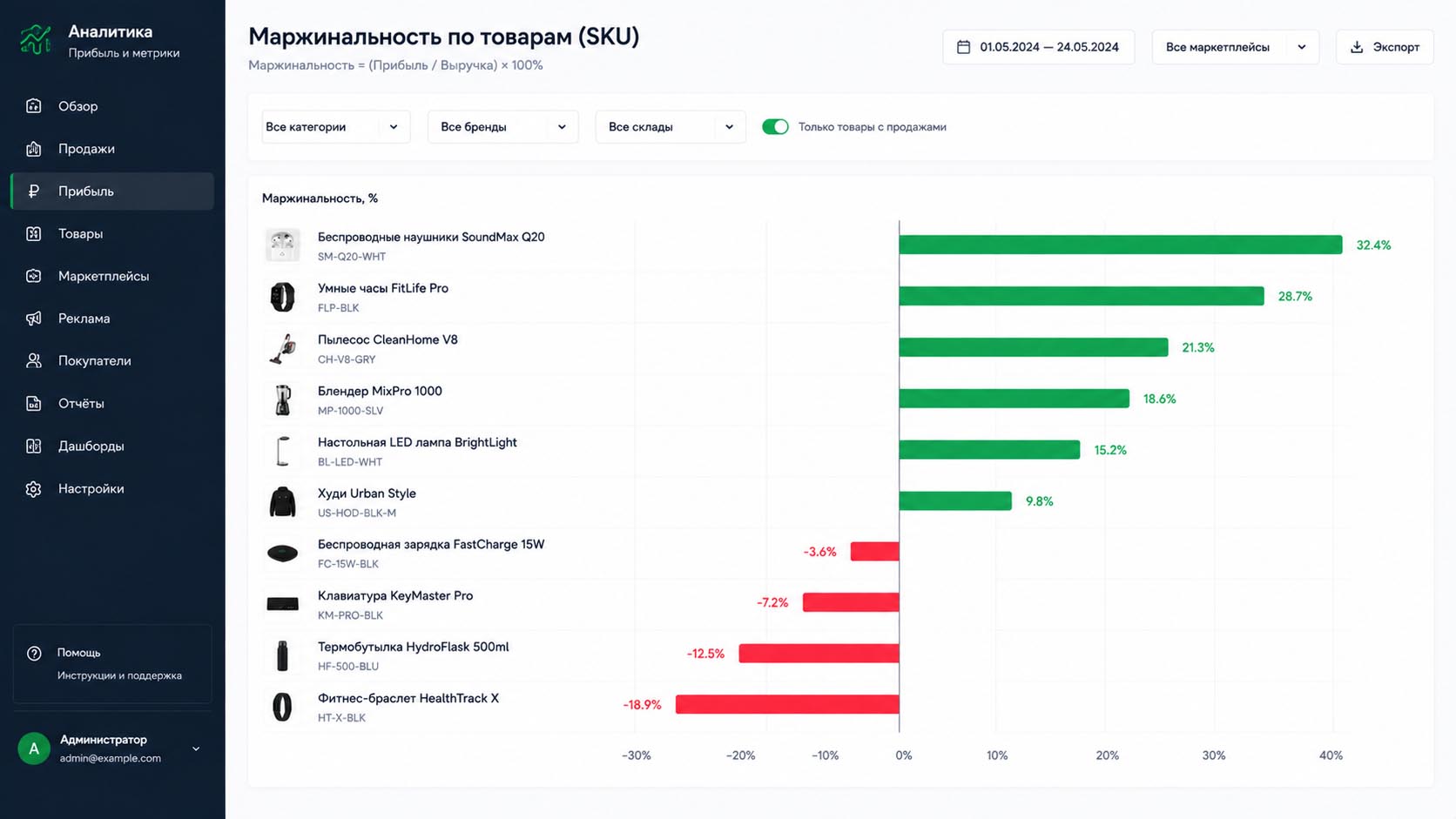The image size is (1456, 819).
Task: Click the KeyMaster Pro keyboard thumbnail
Action: [x=282, y=604]
